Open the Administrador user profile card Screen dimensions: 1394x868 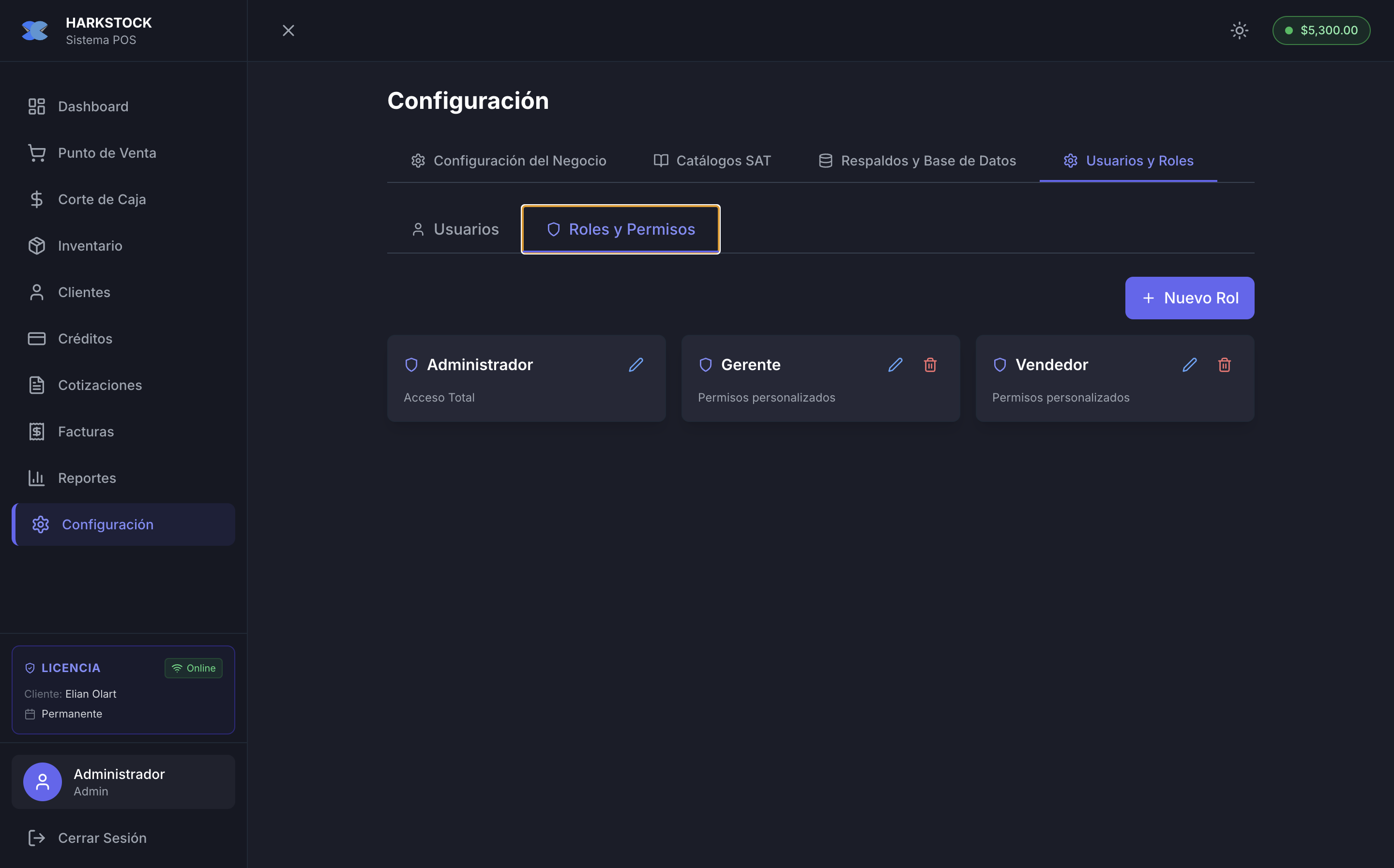pyautogui.click(x=123, y=781)
